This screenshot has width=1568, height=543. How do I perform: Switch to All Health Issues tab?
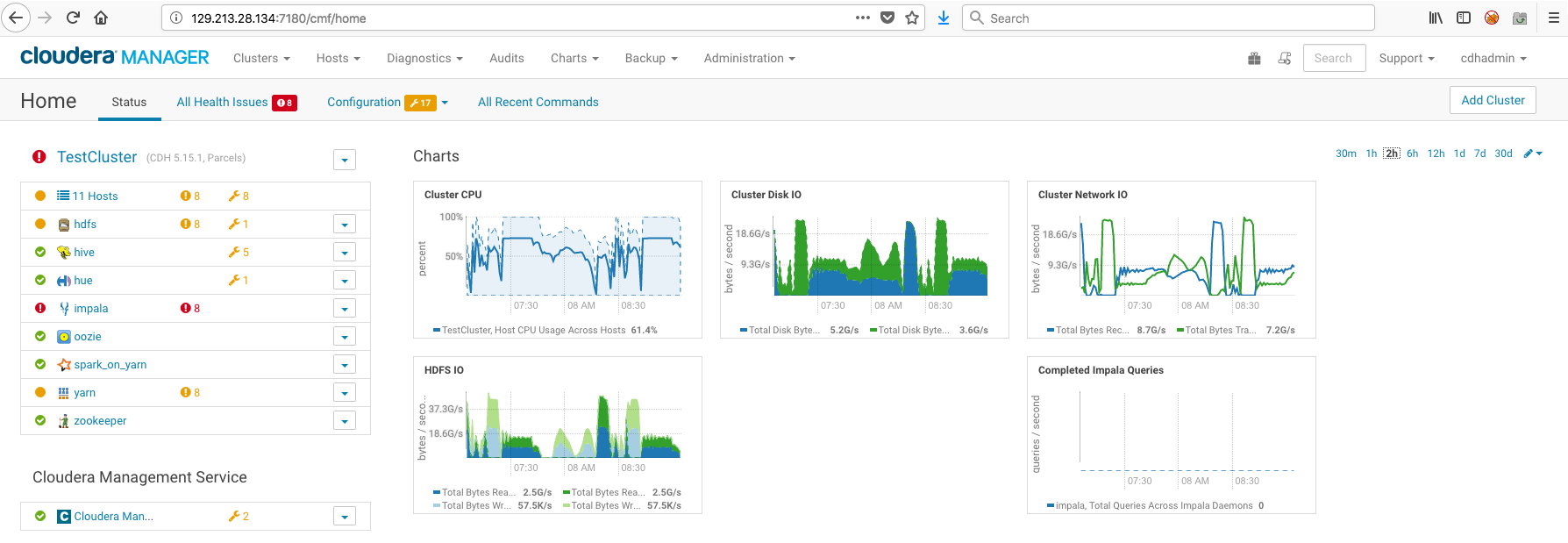223,103
